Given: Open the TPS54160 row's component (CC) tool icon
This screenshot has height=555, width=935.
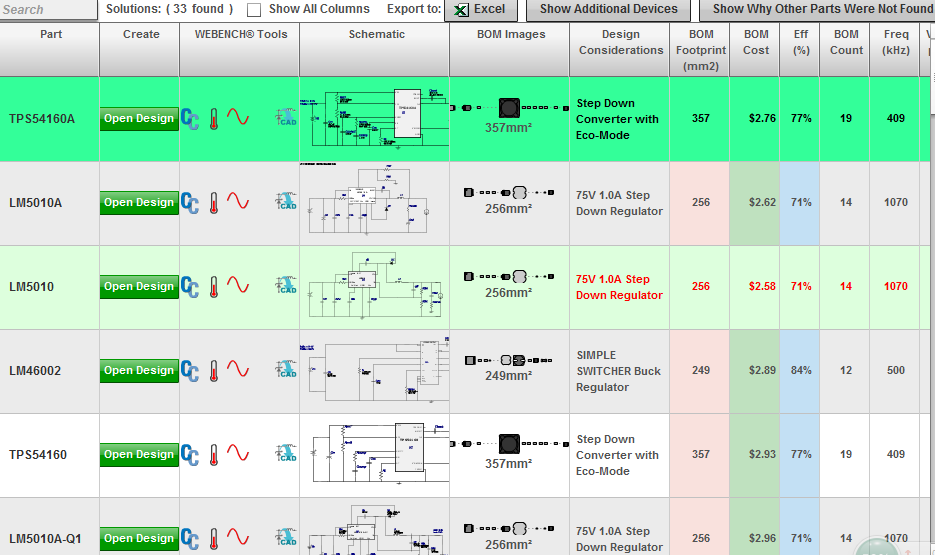Looking at the screenshot, I should tap(190, 455).
